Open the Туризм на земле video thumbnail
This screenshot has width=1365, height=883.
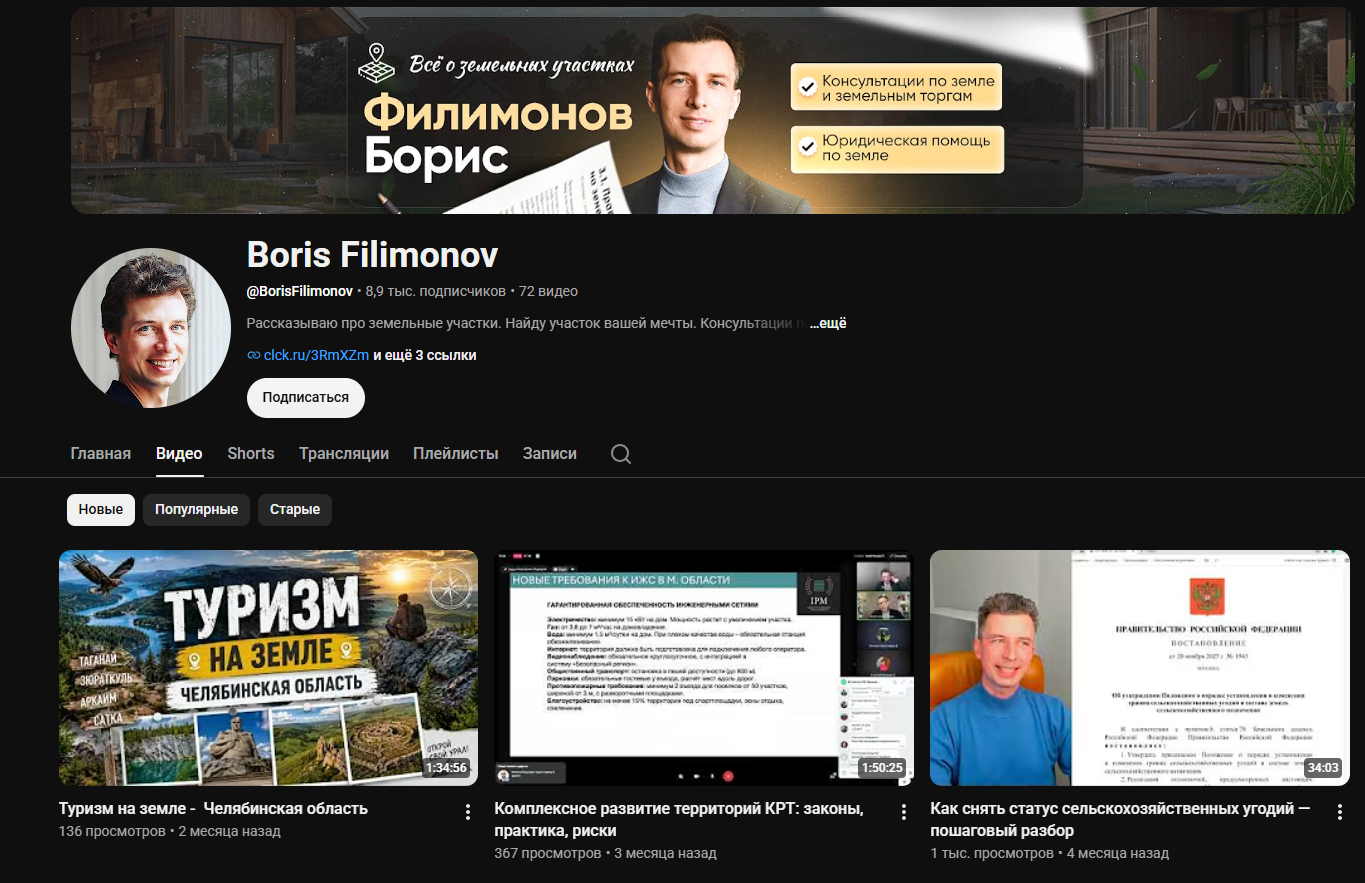click(268, 668)
